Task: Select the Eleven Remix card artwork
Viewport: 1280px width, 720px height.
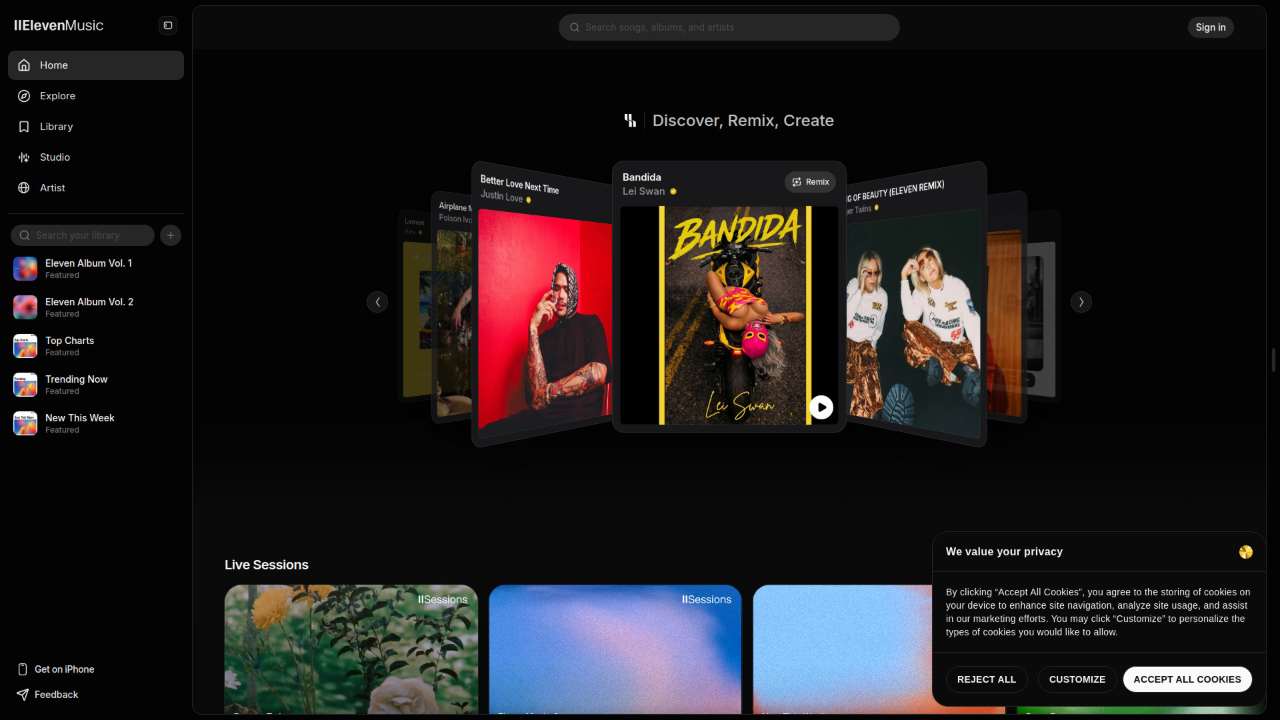Action: 913,320
